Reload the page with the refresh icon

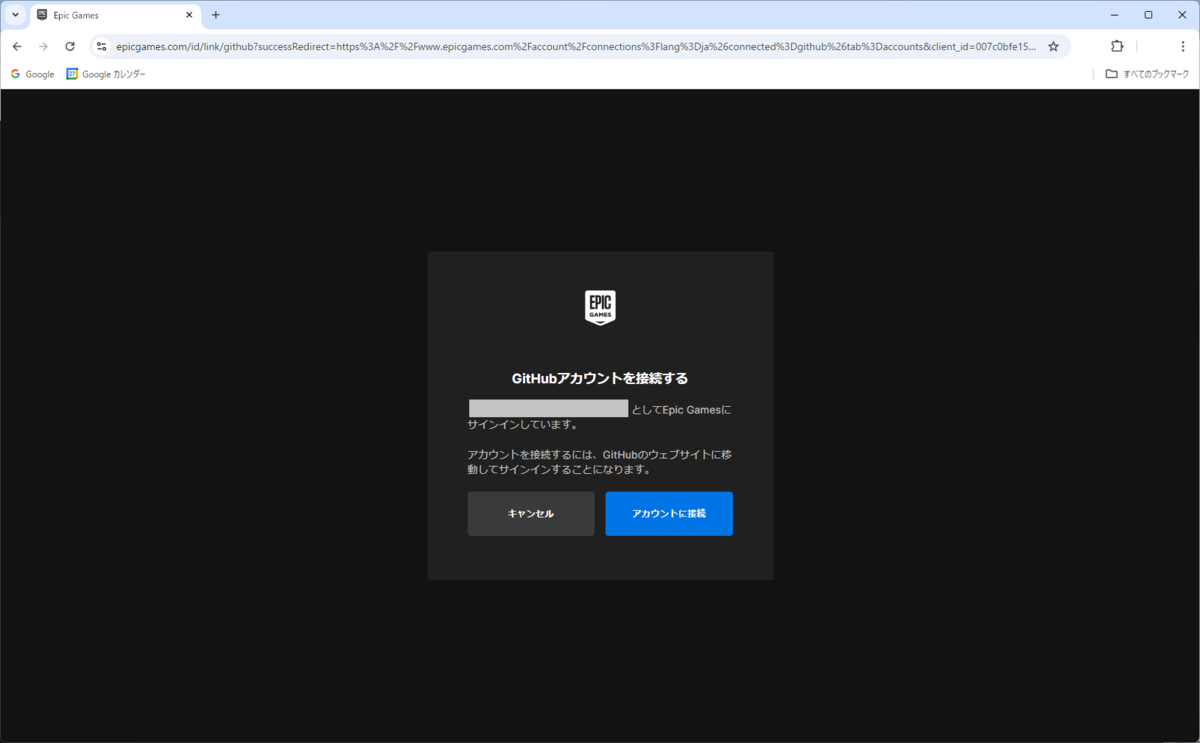70,46
